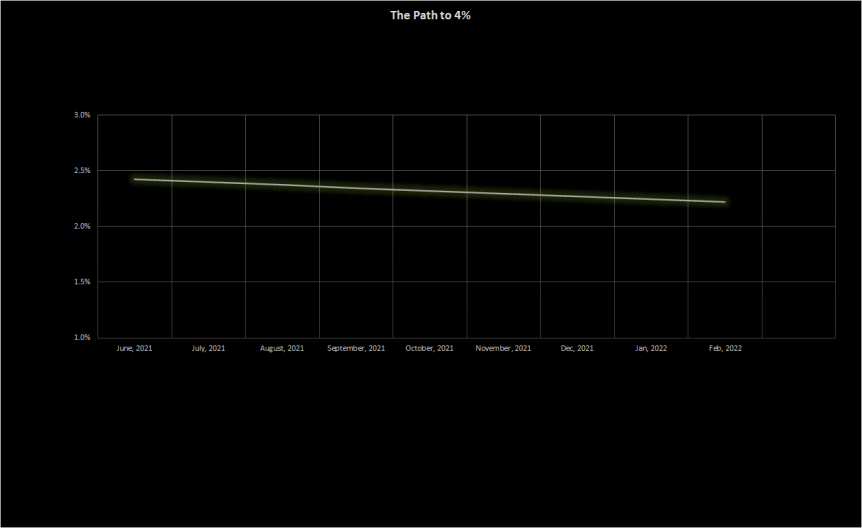This screenshot has height=528, width=862.
Task: Select the 1.5% vertical axis label
Action: click(82, 282)
